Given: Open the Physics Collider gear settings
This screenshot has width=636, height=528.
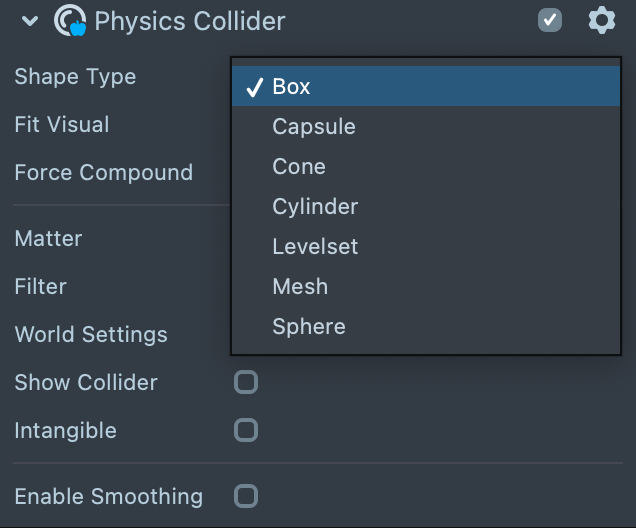Looking at the screenshot, I should [x=601, y=20].
